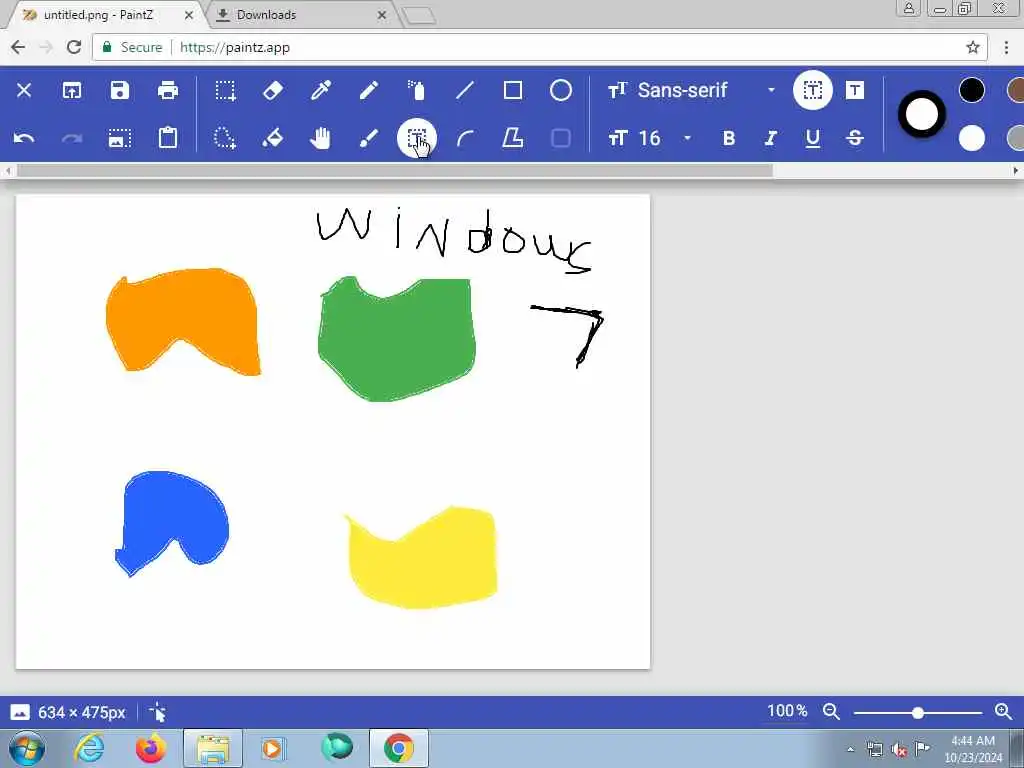
Task: Go back in browser history
Action: [18, 47]
